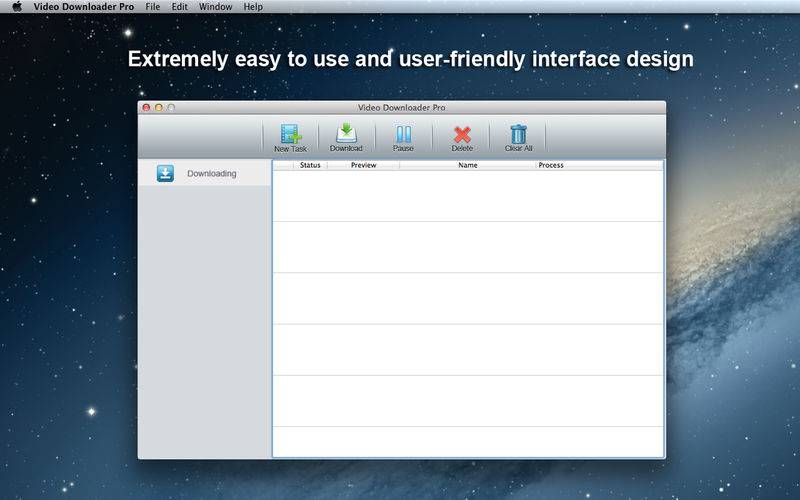Open the Help menu
The height and width of the screenshot is (500, 800).
[x=253, y=7]
